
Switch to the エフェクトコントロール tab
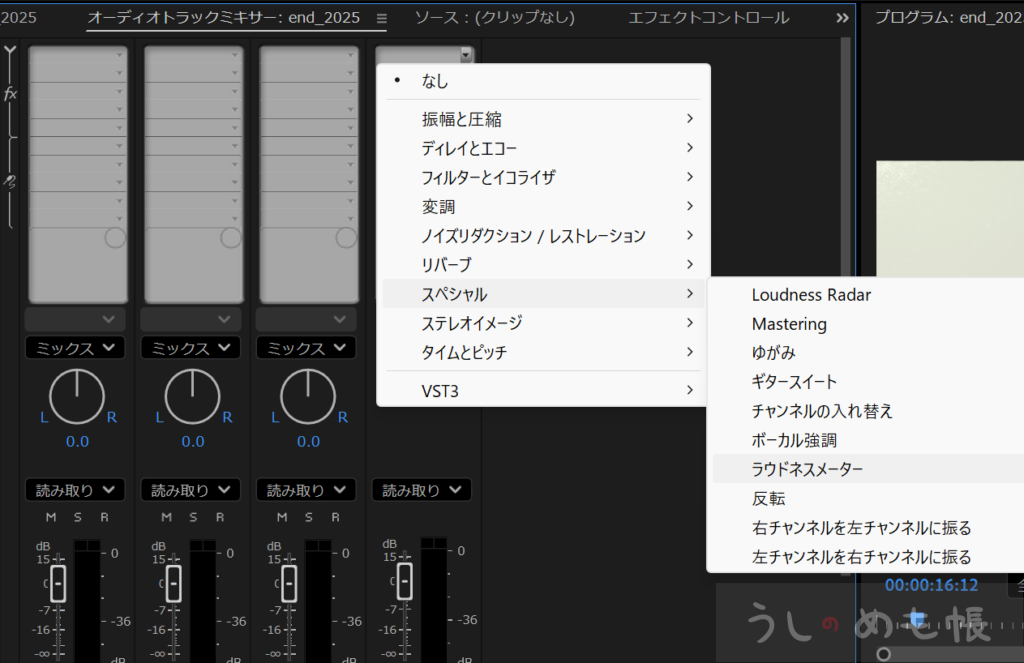(x=708, y=18)
